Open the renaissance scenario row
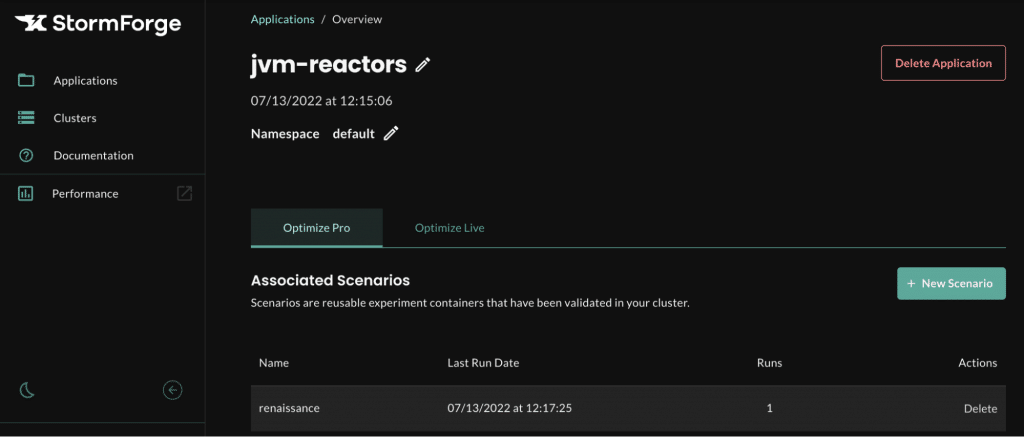1024x437 pixels. coord(628,408)
